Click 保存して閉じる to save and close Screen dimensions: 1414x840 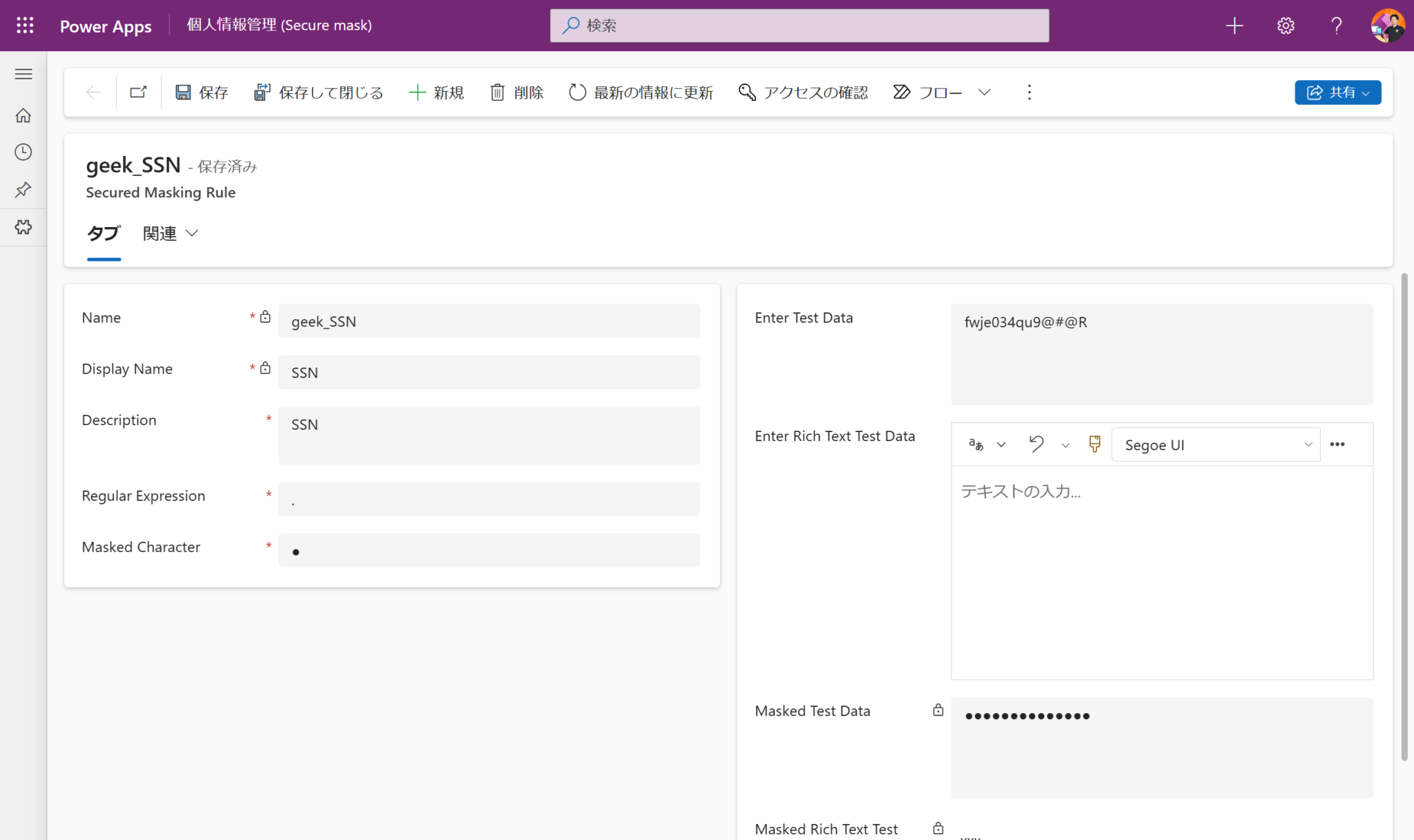(x=318, y=92)
